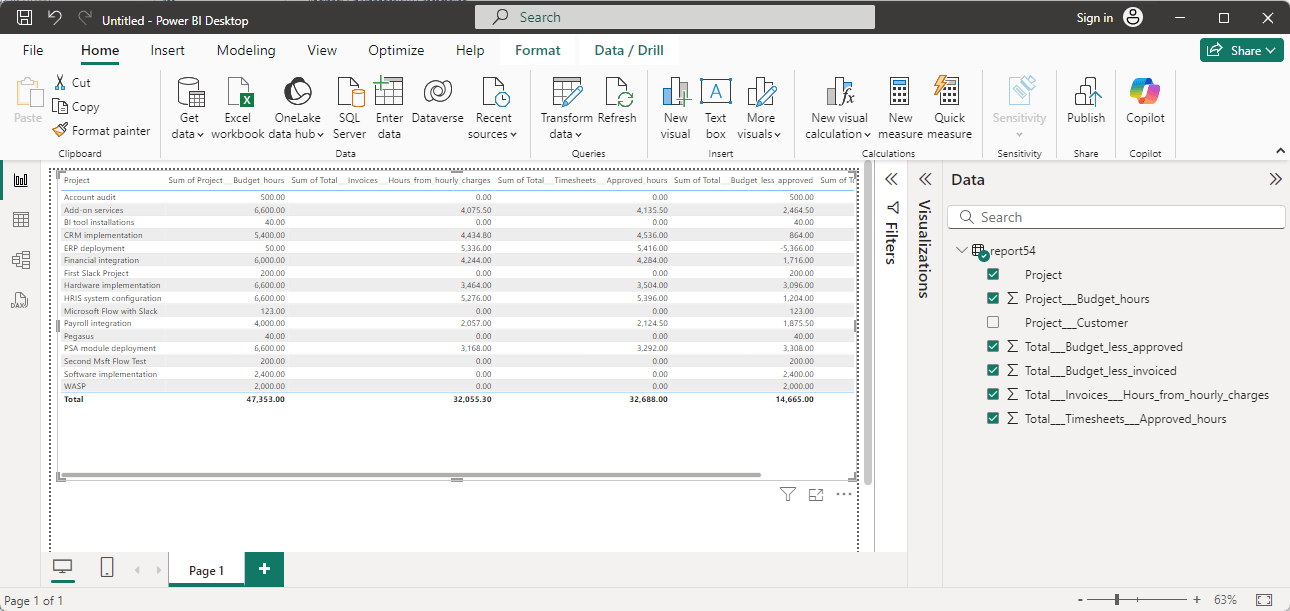The width and height of the screenshot is (1290, 611).
Task: Switch to desktop layout icon
Action: [x=63, y=568]
